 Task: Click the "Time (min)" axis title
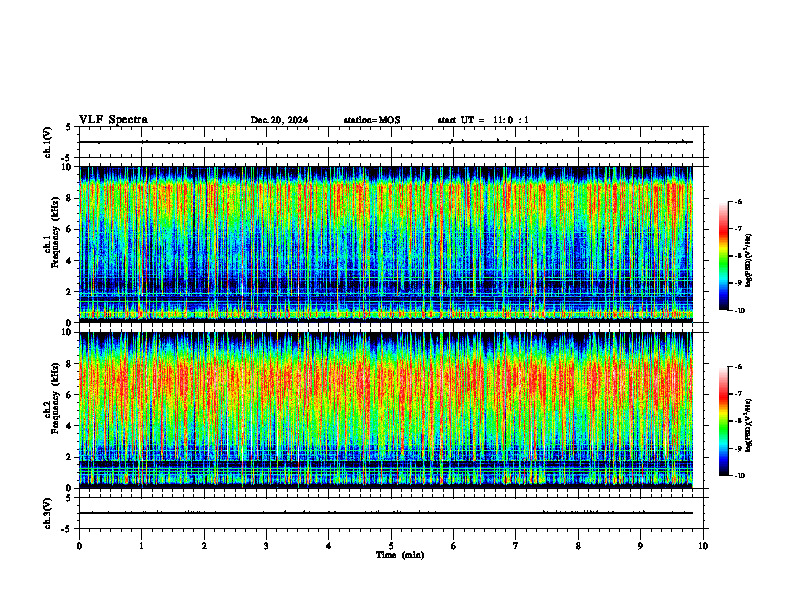(400, 555)
